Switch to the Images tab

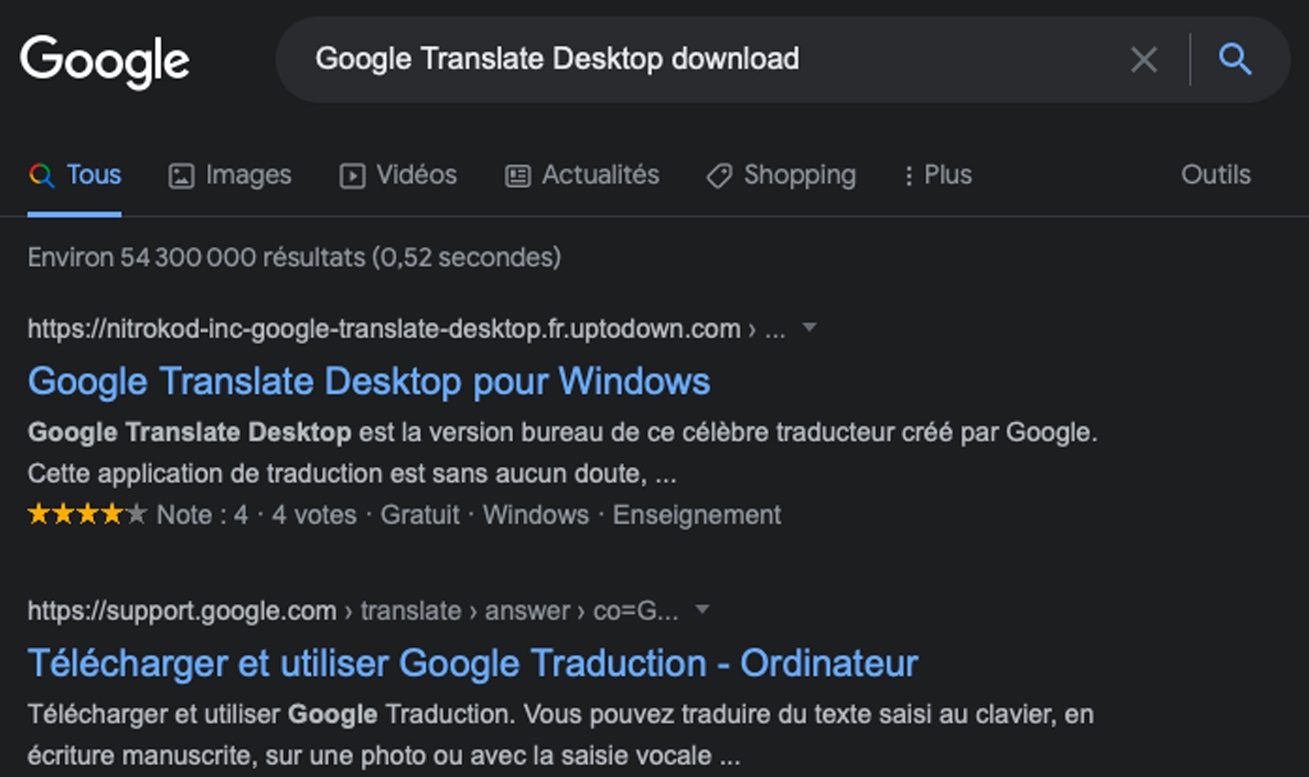[230, 175]
